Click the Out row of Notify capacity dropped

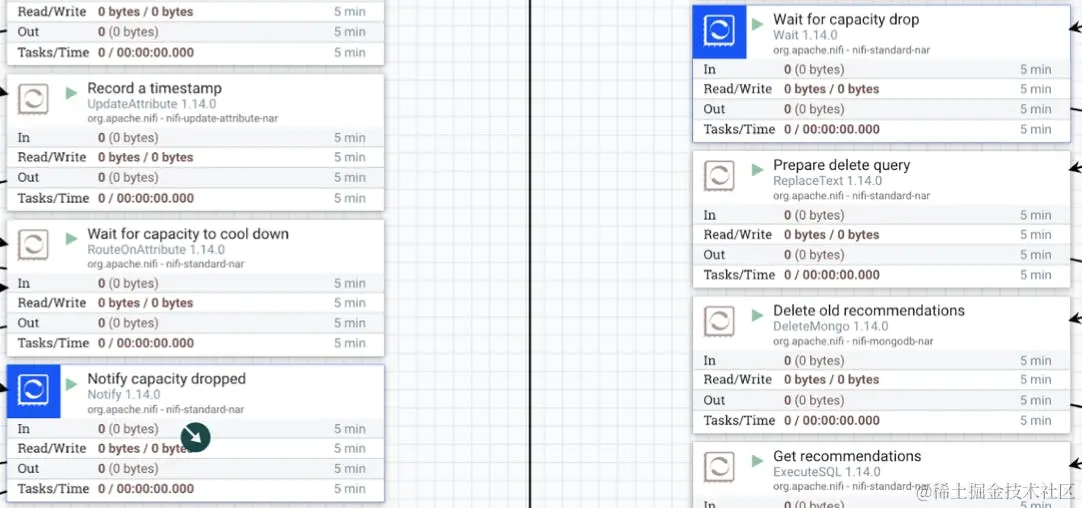point(195,469)
